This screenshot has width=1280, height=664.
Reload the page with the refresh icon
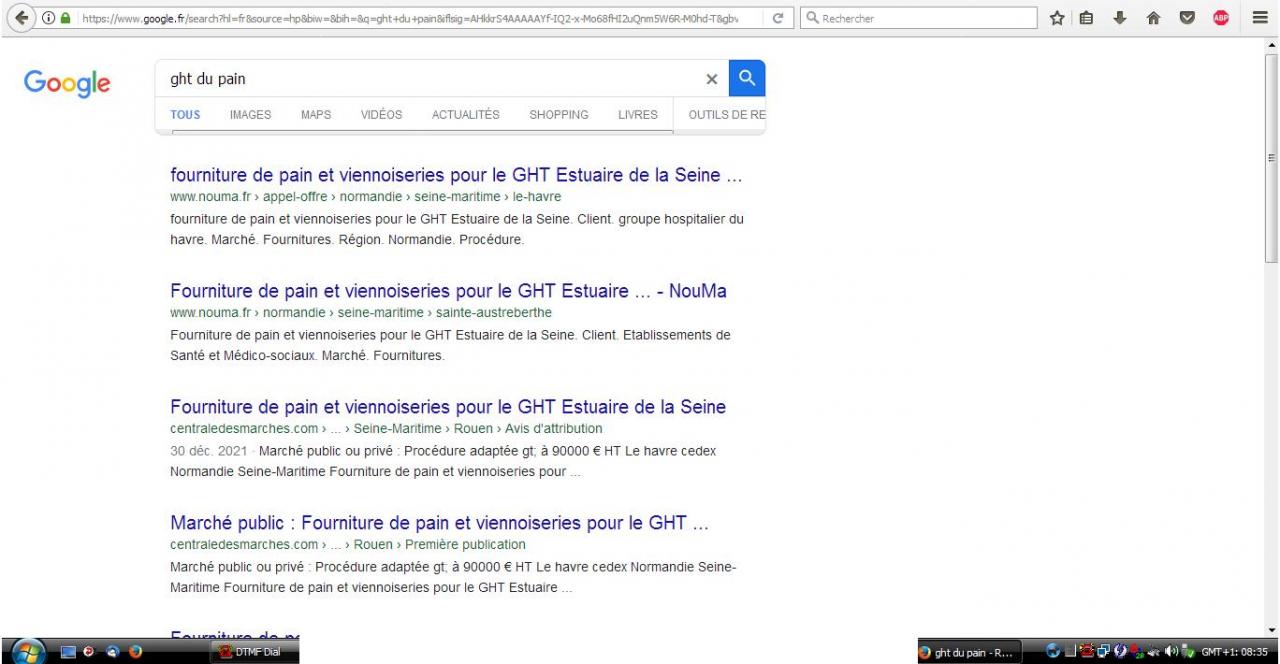tap(778, 18)
